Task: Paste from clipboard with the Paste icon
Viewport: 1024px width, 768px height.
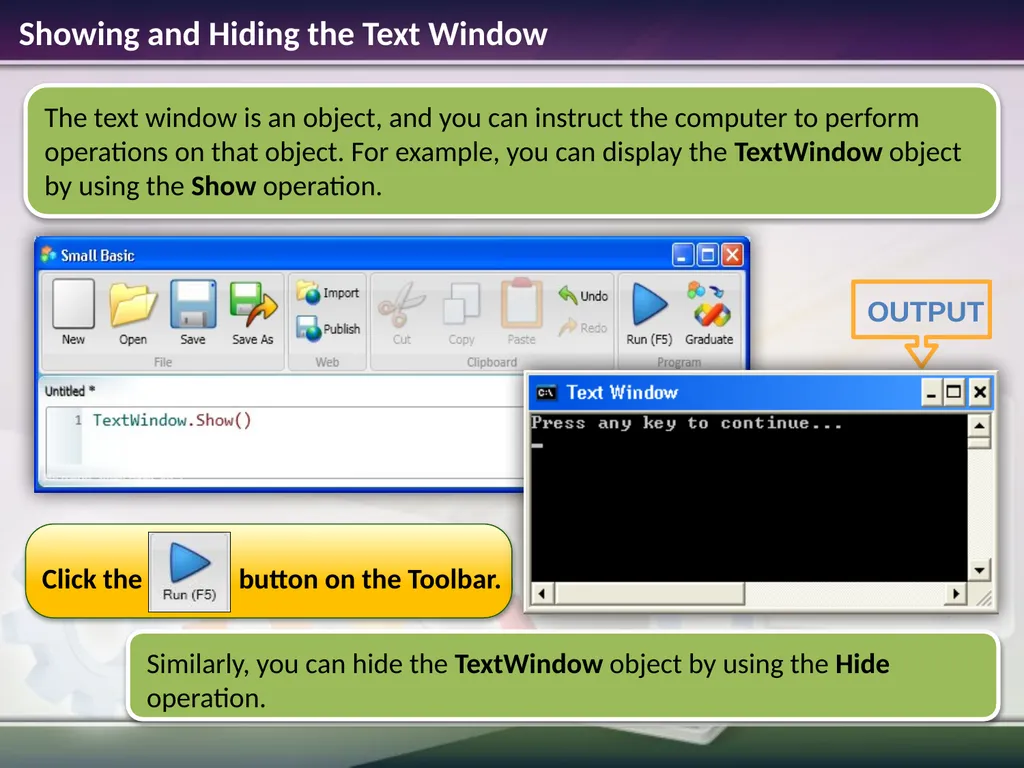Action: [521, 312]
